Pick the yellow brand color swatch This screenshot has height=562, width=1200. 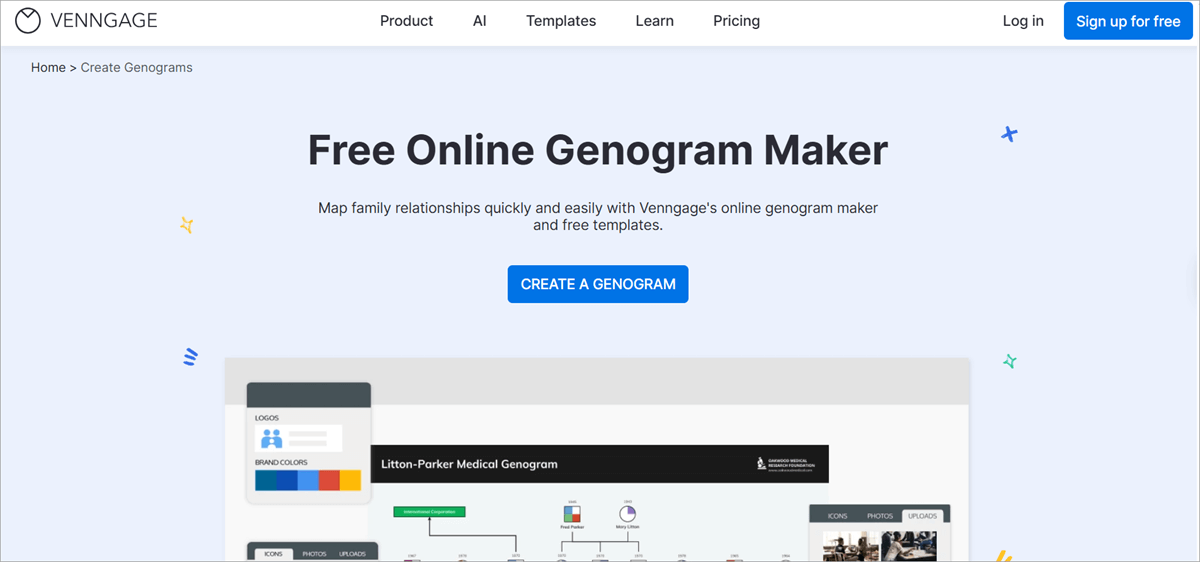point(350,480)
